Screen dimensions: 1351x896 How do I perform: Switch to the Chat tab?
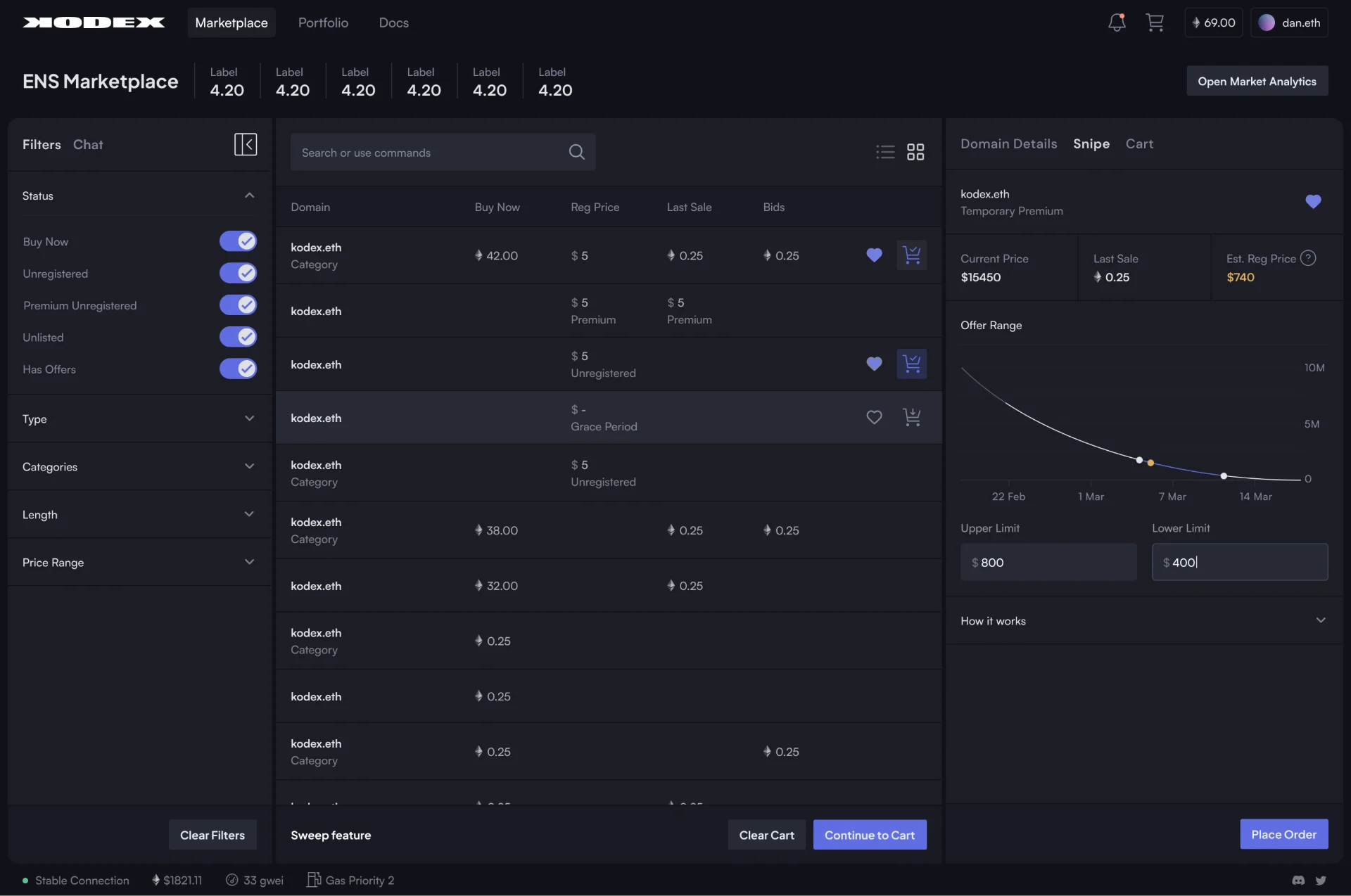click(x=88, y=144)
